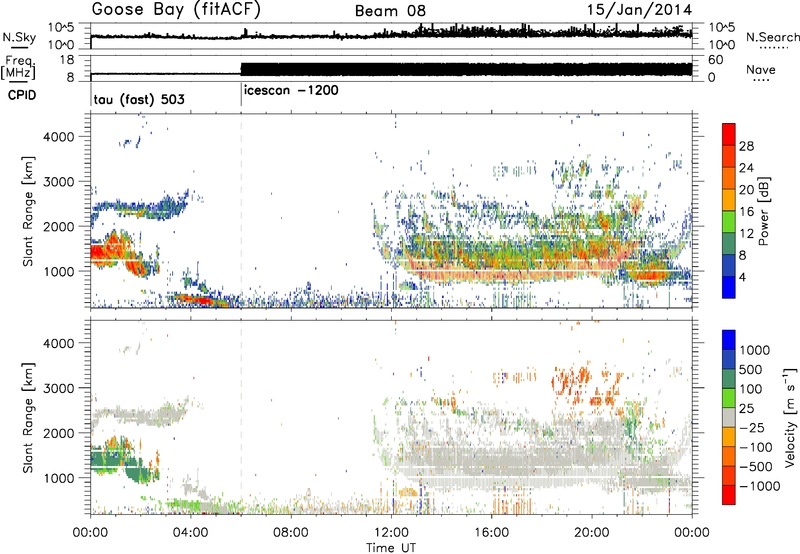Click the 'Nave' legend label
This screenshot has width=800, height=554.
point(761,70)
